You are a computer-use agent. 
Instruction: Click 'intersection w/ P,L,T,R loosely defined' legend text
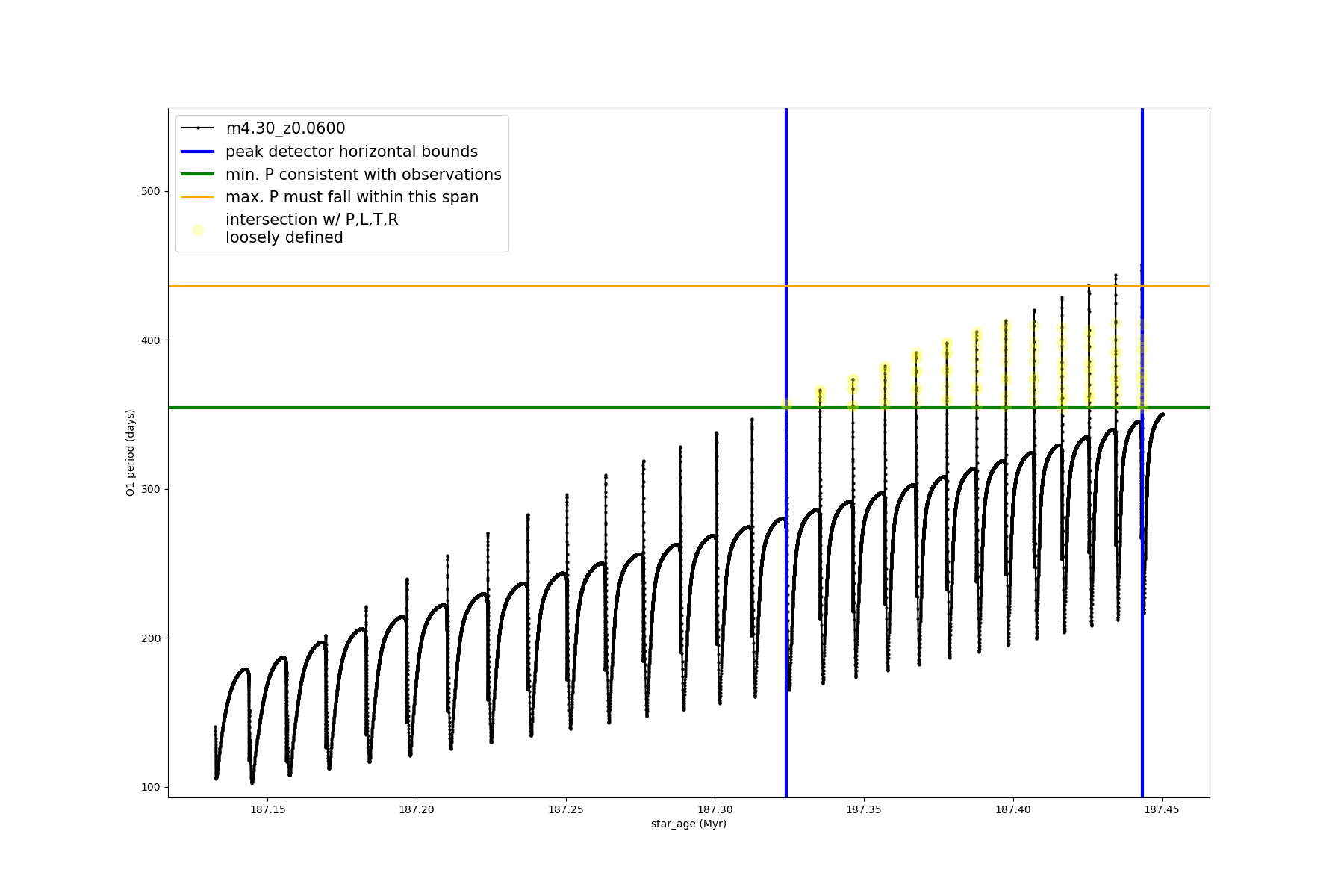coord(311,228)
